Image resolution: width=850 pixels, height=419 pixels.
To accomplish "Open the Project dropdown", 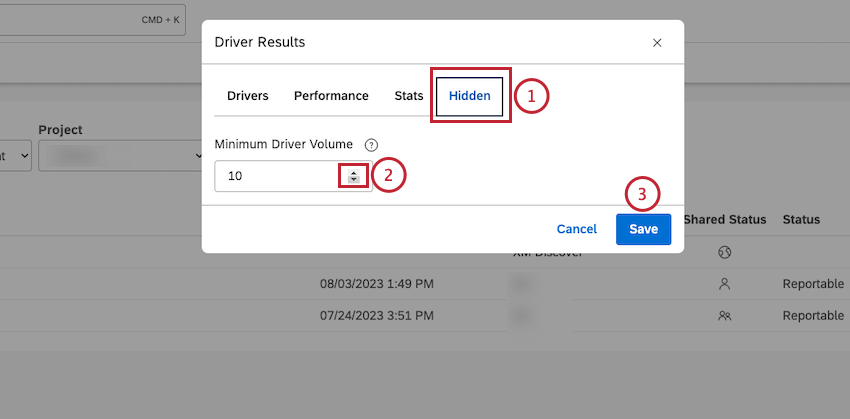I will [x=120, y=156].
